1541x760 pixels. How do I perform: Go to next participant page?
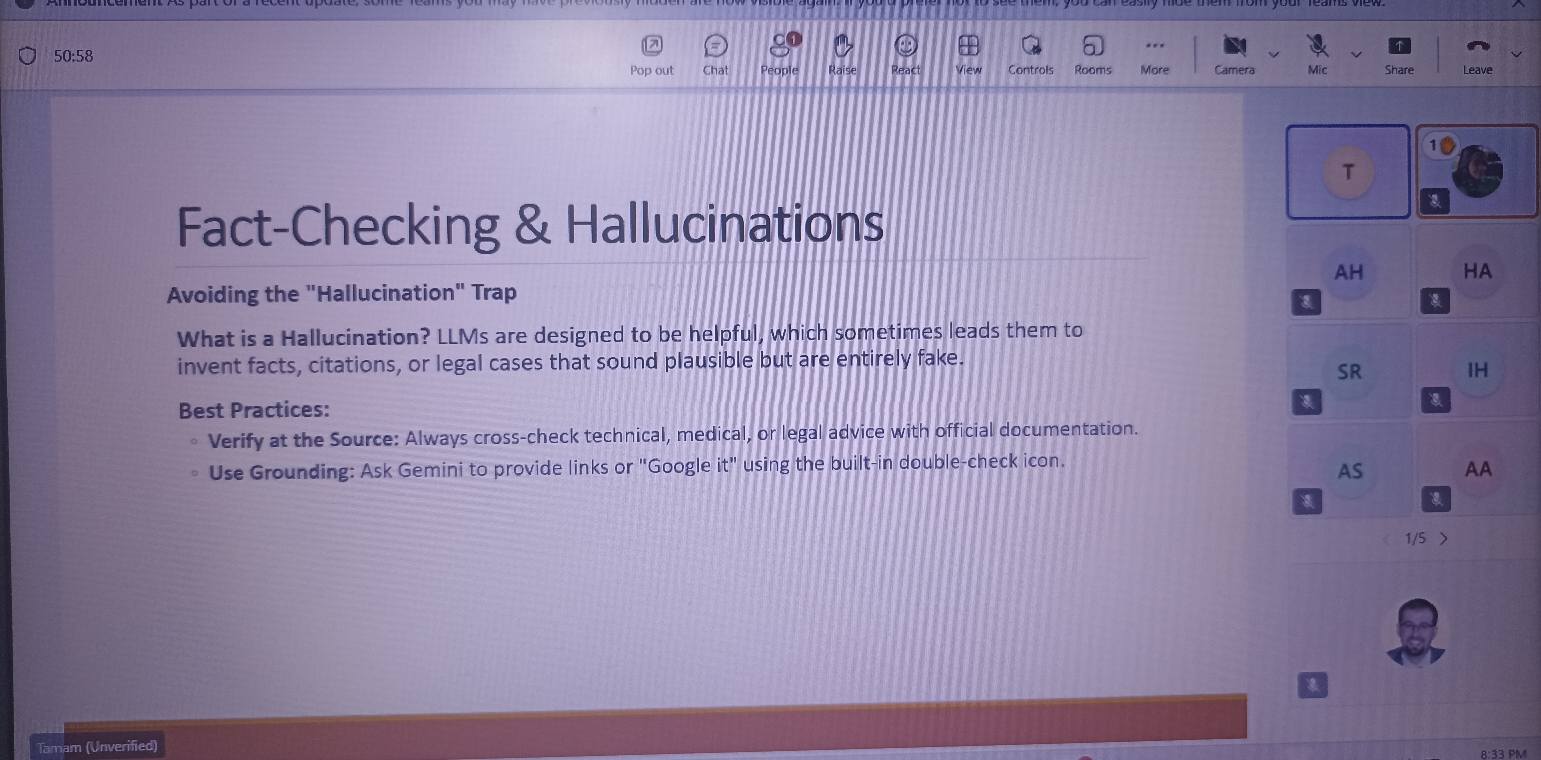tap(1443, 539)
